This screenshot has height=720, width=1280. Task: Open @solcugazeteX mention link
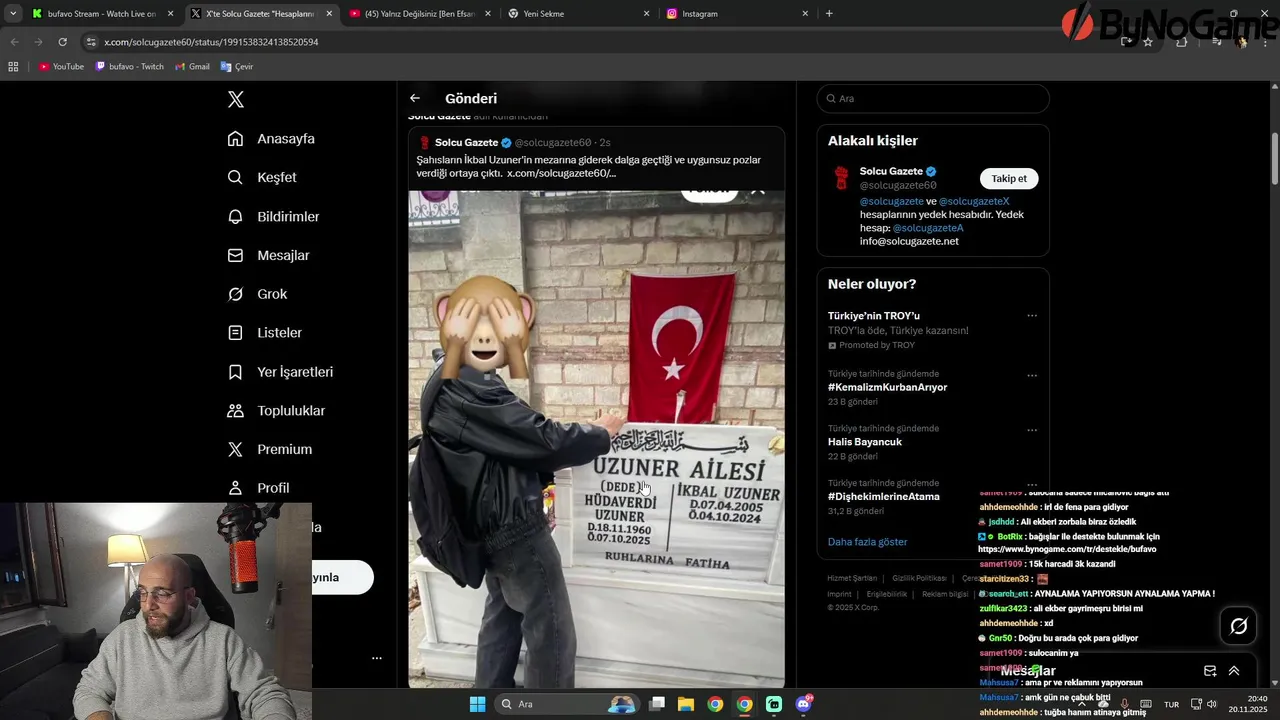(974, 201)
